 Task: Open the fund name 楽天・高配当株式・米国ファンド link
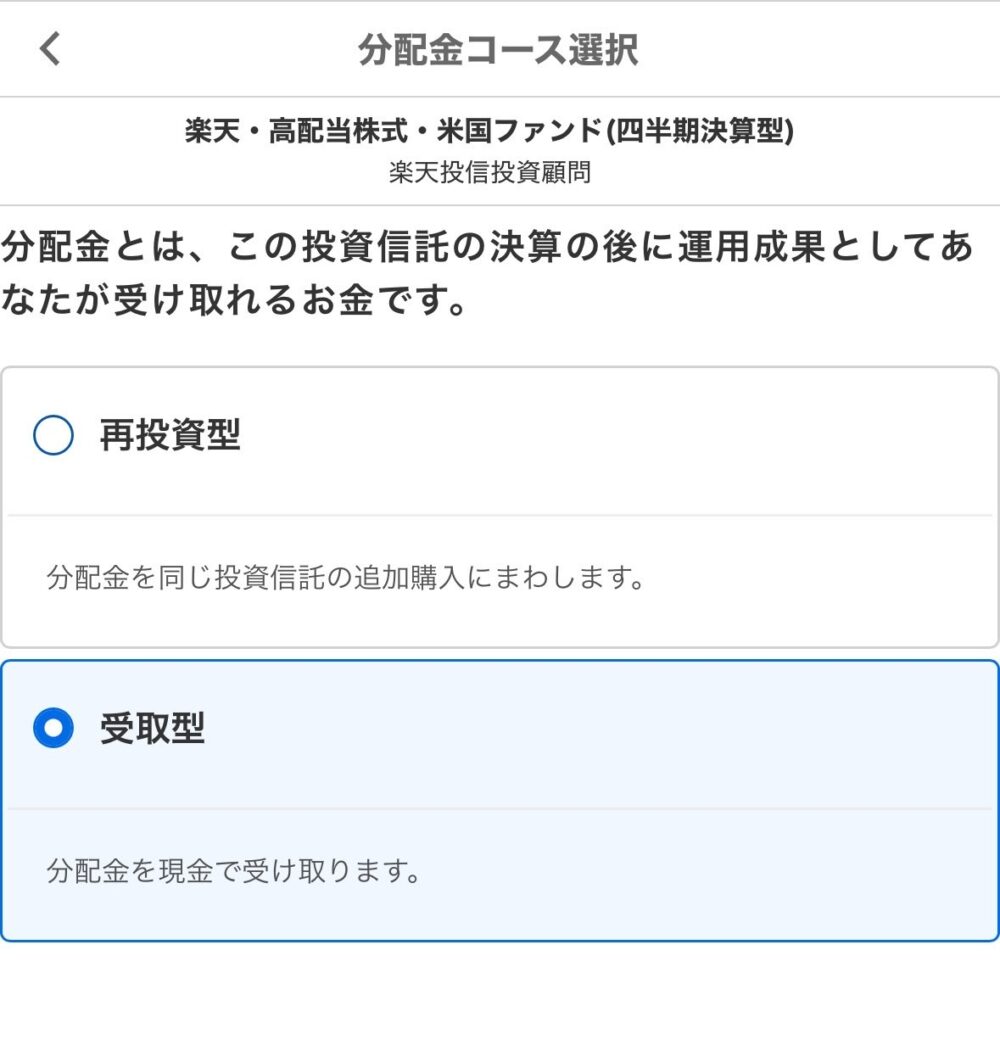(400, 133)
